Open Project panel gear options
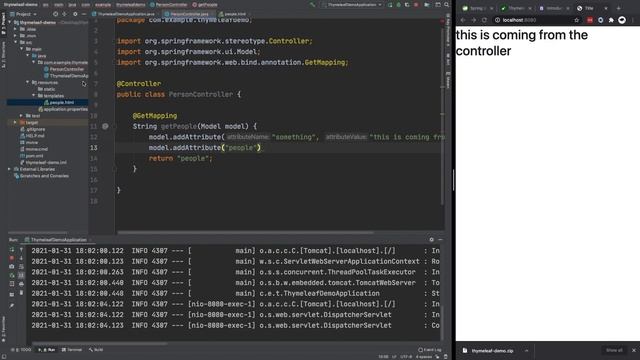Image resolution: width=640 pixels, height=360 pixels. tap(75, 14)
